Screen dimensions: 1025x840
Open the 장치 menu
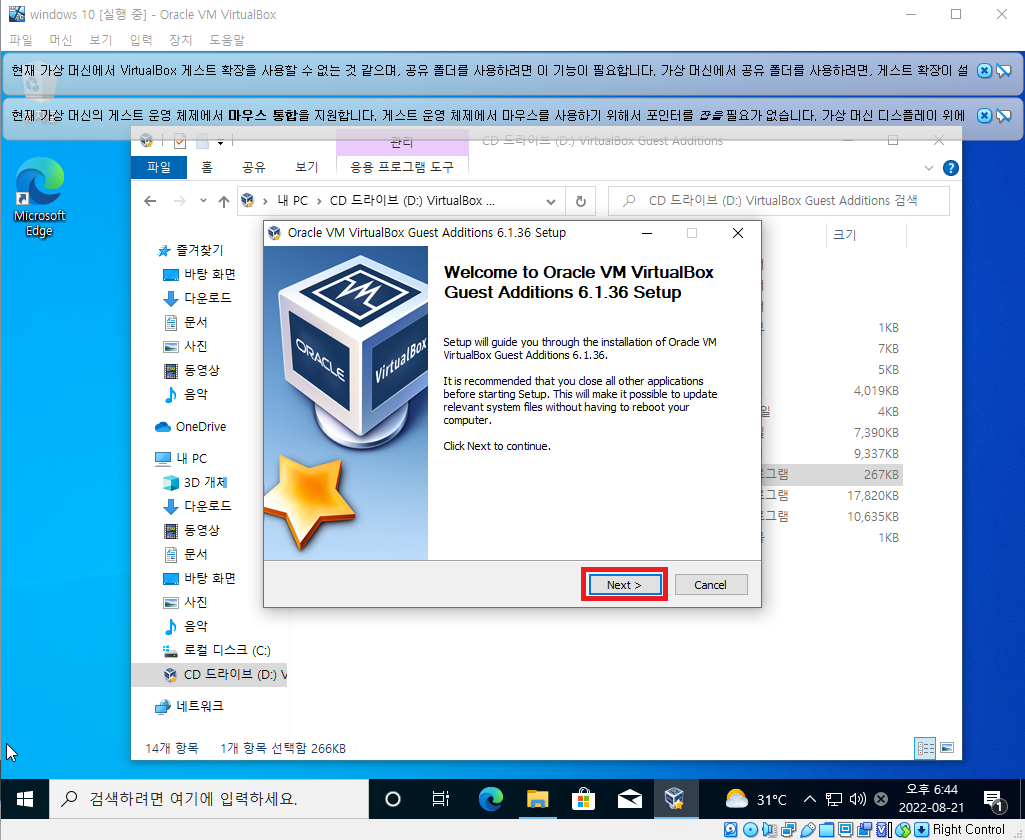point(180,40)
